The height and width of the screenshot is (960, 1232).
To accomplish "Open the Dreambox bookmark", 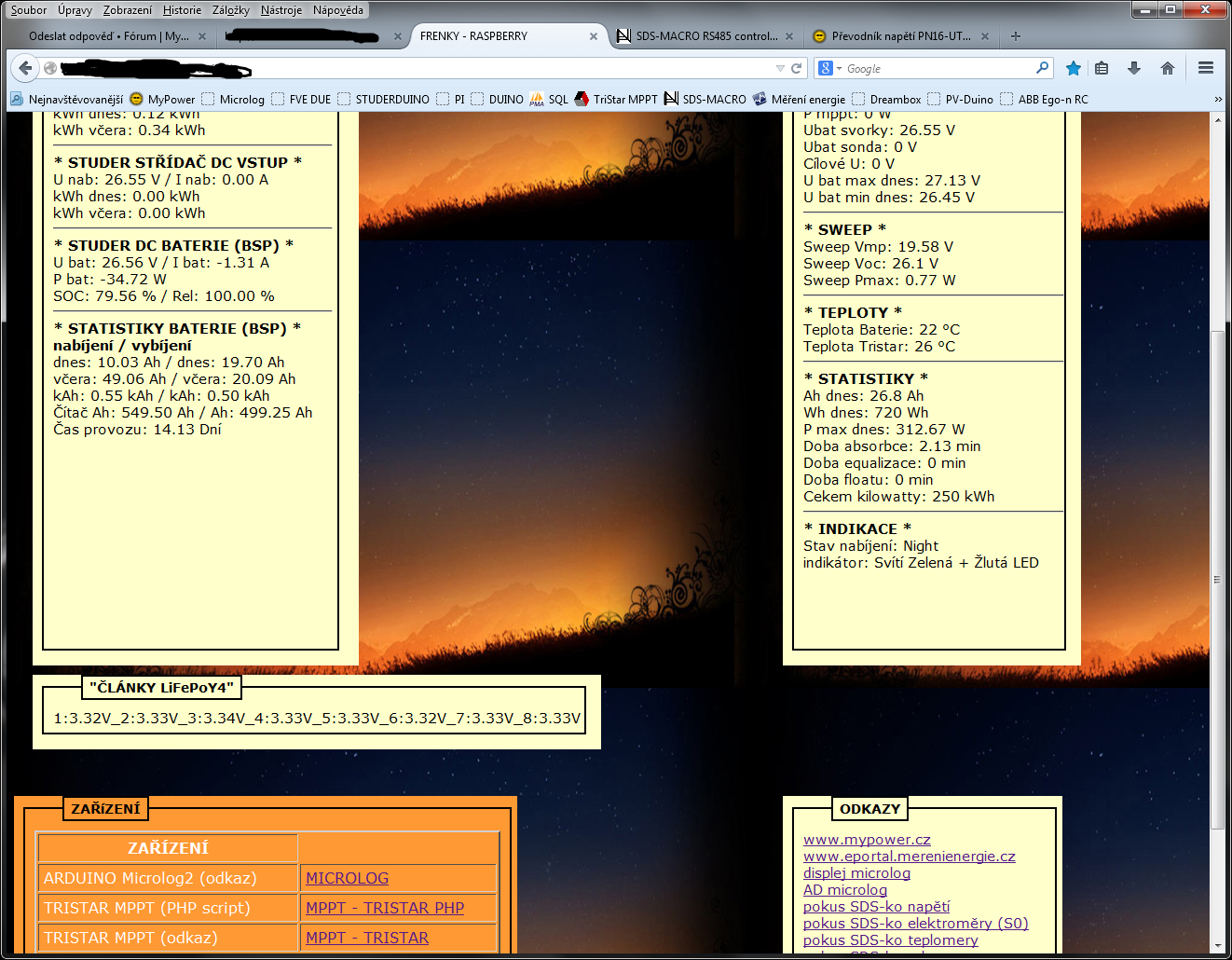I will (886, 99).
